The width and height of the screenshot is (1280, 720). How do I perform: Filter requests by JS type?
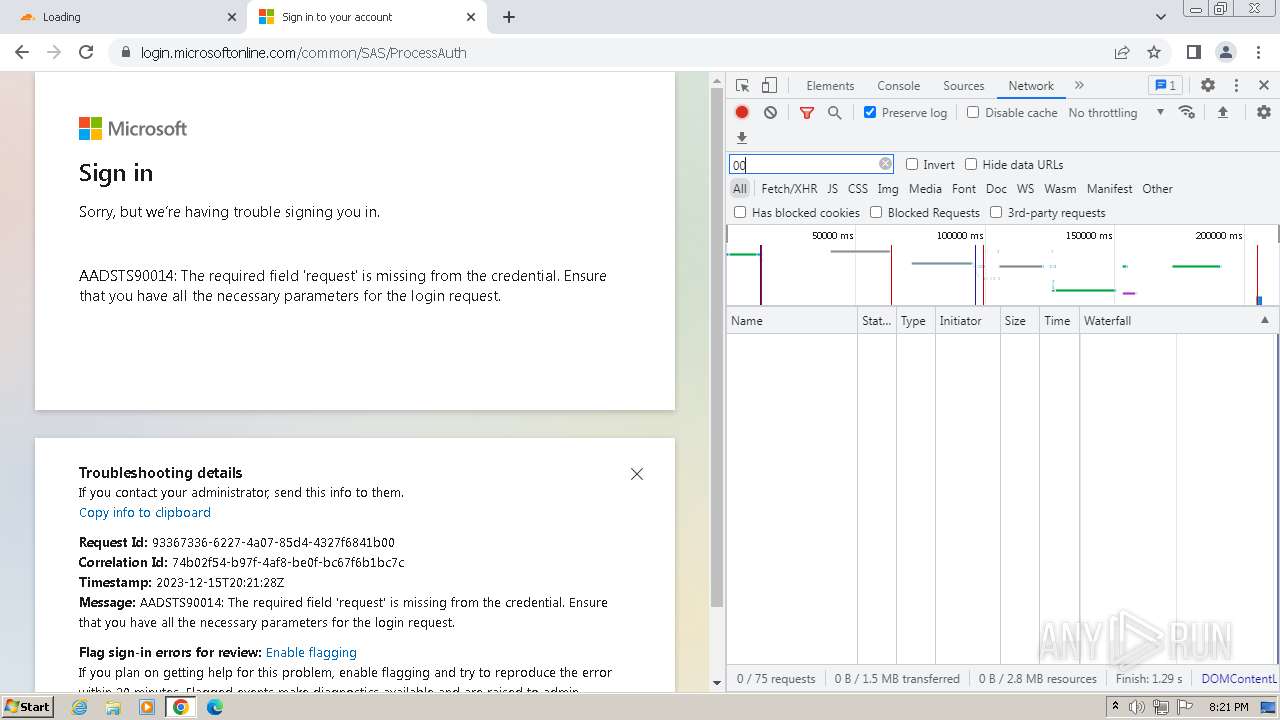pos(832,188)
